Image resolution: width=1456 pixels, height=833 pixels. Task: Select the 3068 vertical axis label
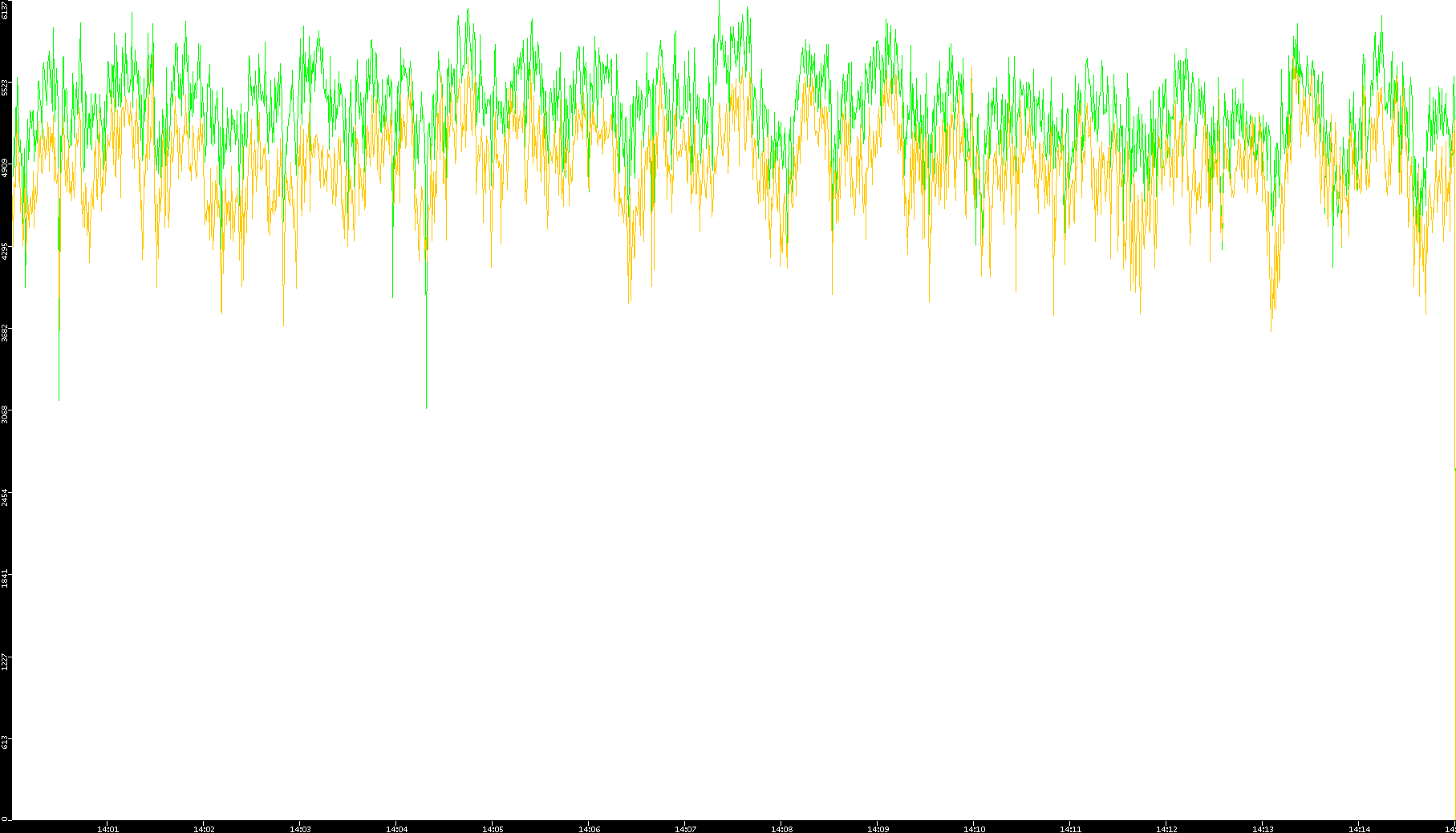6,414
